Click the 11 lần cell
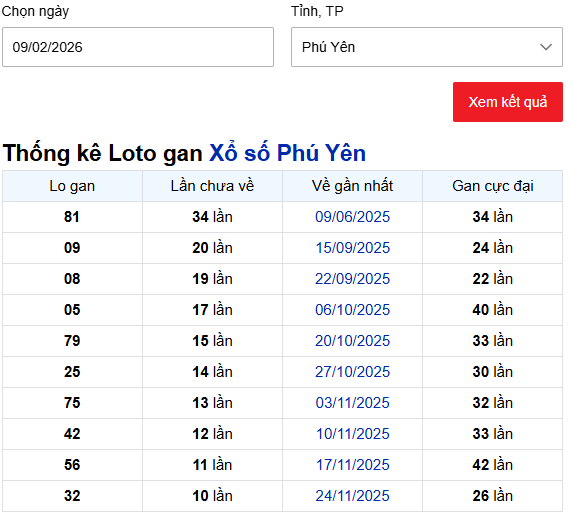 tap(212, 465)
